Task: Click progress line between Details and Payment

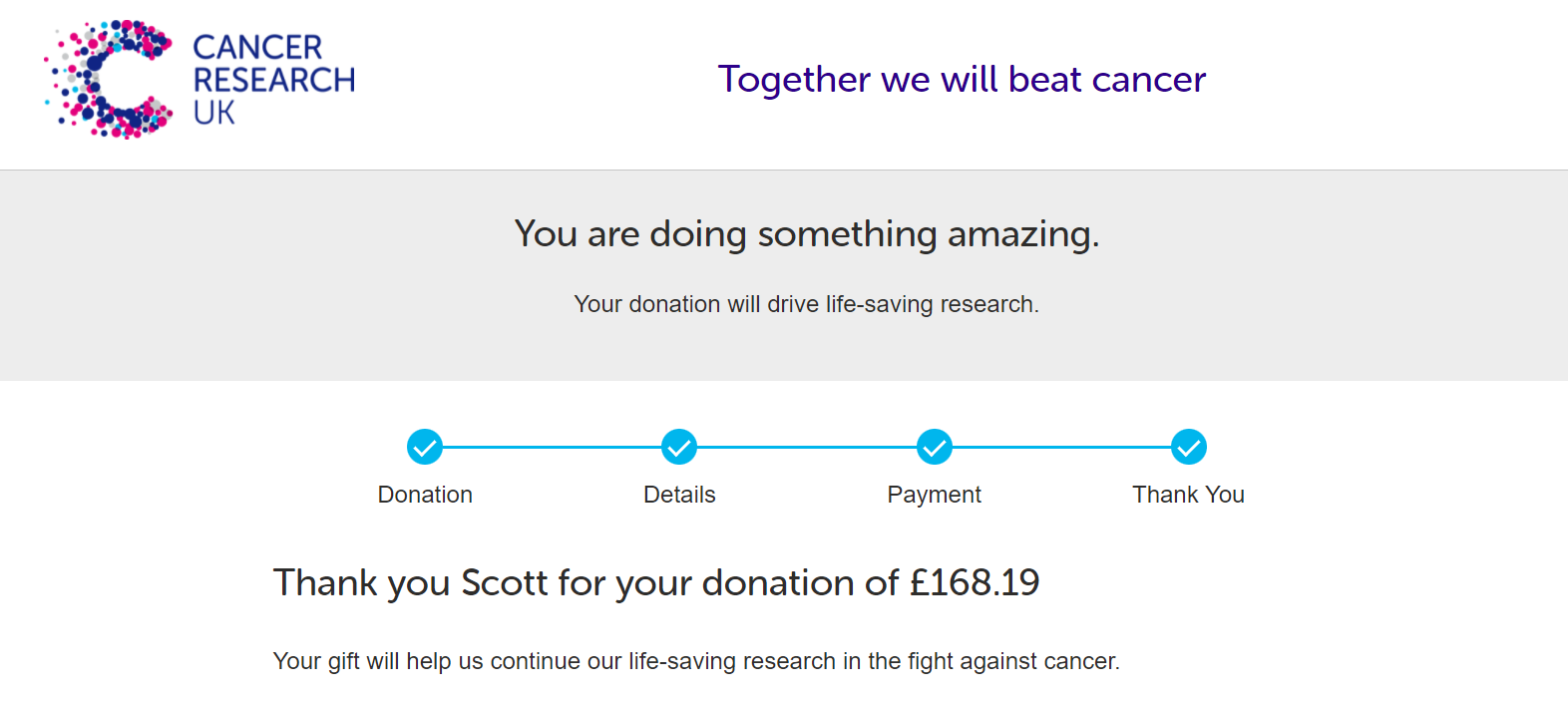Action: click(x=807, y=448)
